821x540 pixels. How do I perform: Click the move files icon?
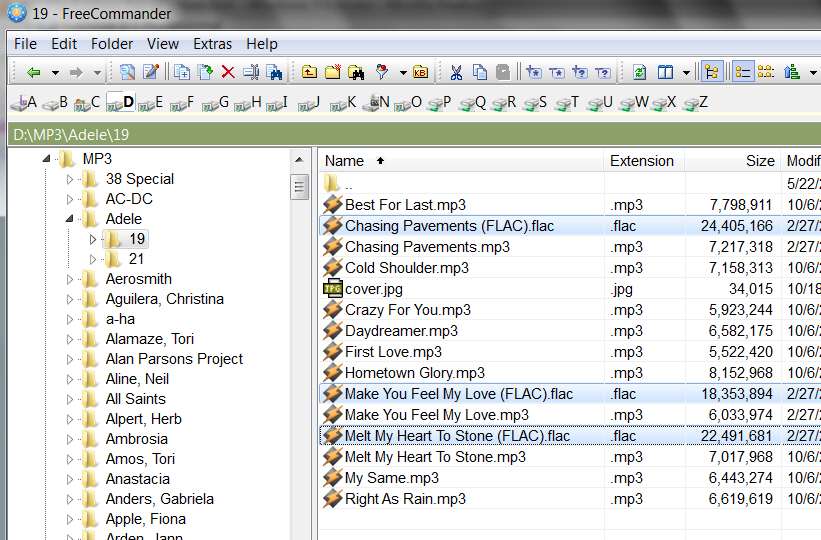(205, 72)
